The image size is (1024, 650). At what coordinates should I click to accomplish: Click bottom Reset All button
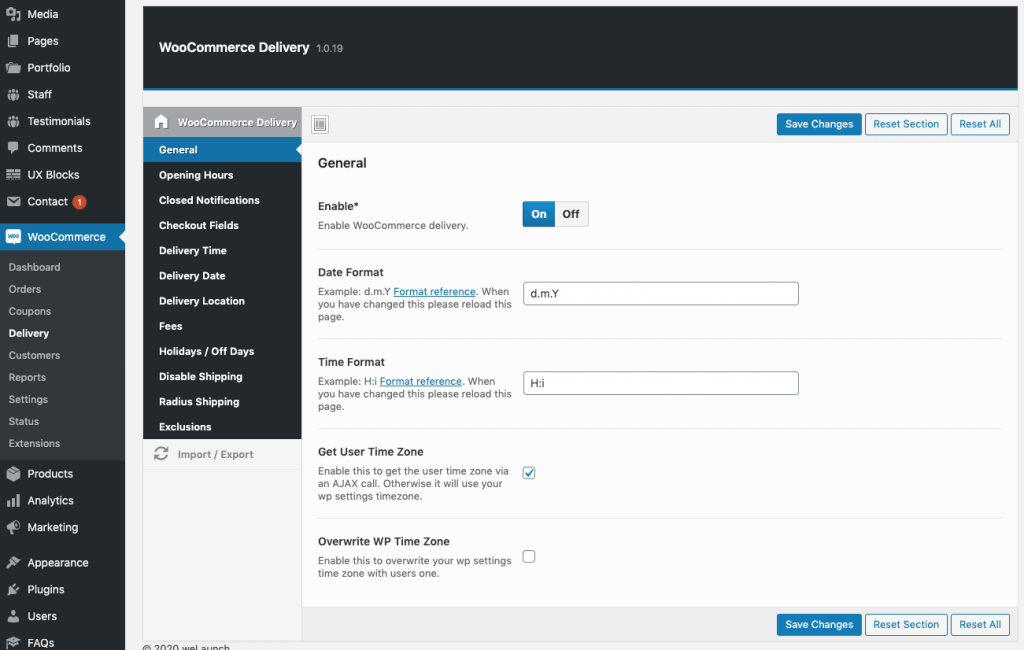click(x=980, y=625)
